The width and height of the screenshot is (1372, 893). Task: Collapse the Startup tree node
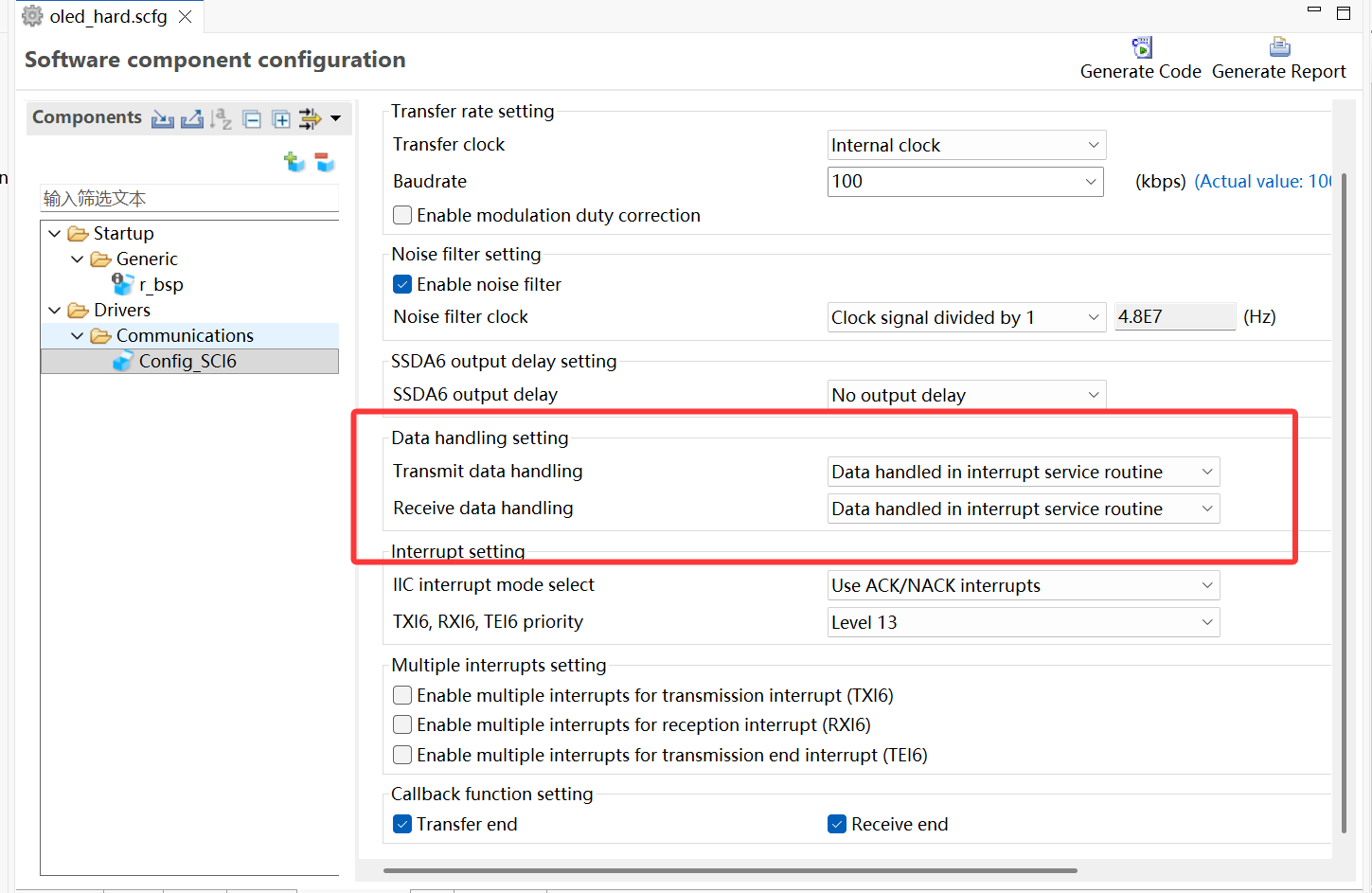[55, 234]
